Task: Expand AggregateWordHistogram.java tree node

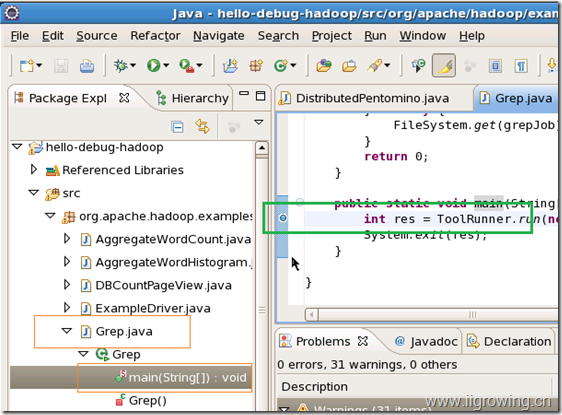Action: [x=67, y=262]
